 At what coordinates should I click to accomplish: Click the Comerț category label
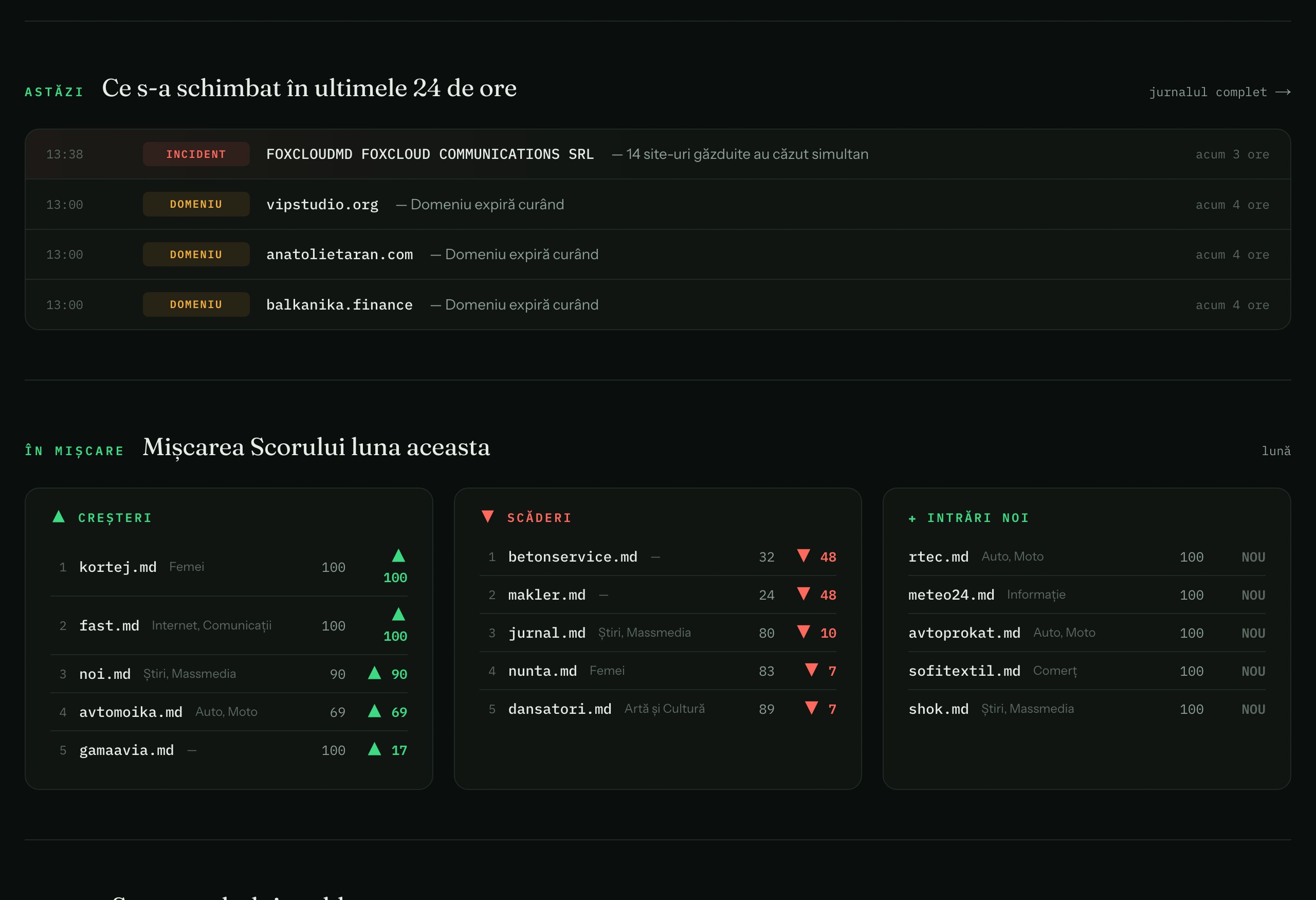[1055, 671]
